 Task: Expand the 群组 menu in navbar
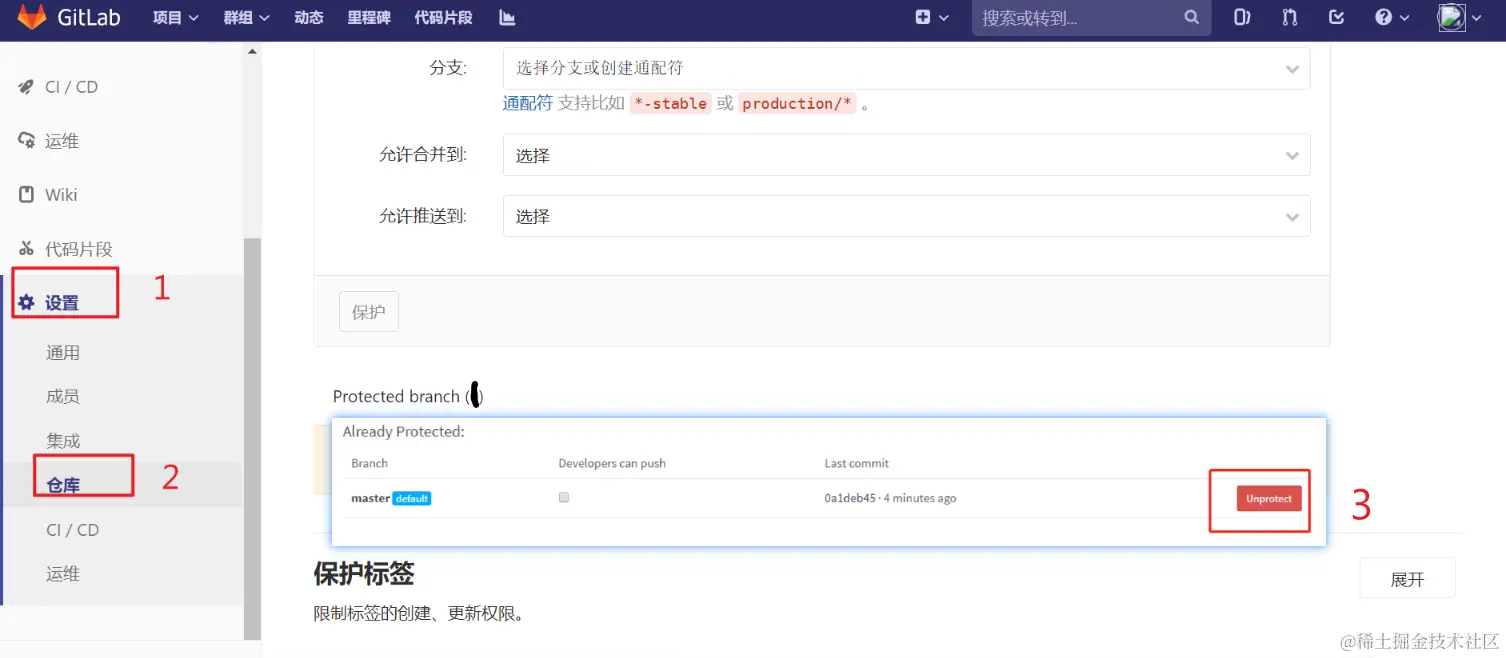pyautogui.click(x=246, y=18)
